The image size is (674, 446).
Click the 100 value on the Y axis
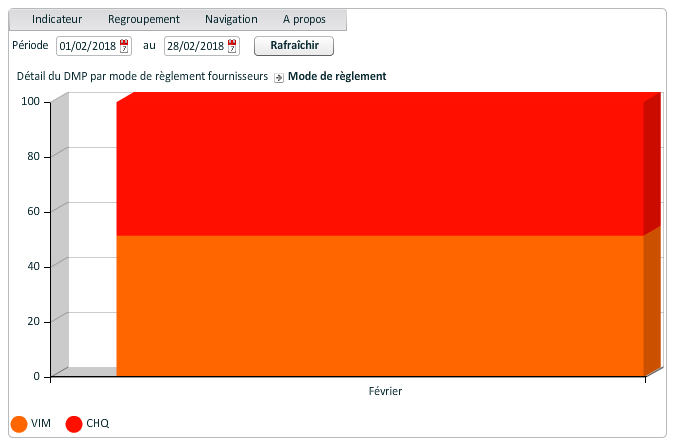click(31, 101)
